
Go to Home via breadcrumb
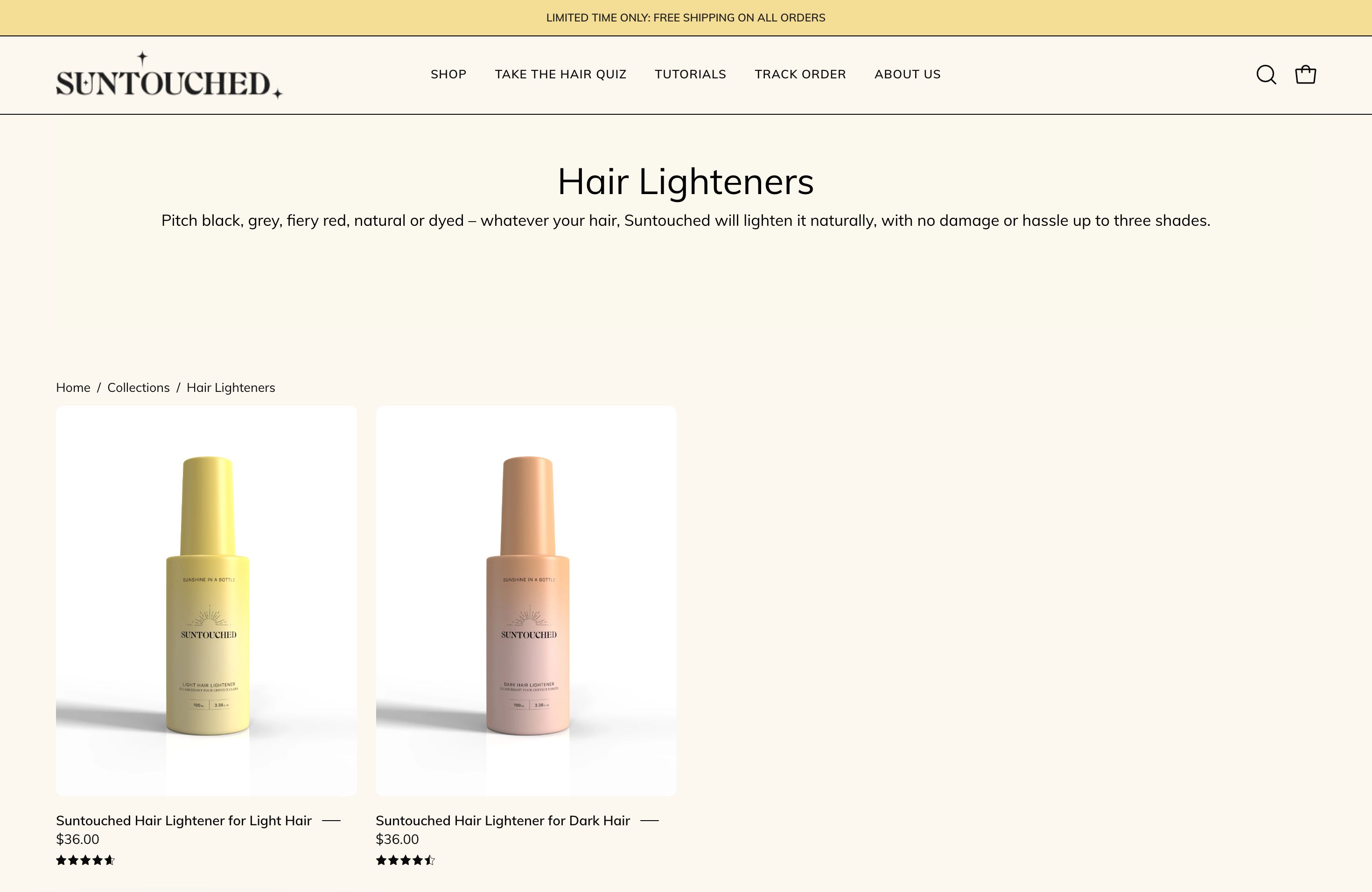(73, 387)
